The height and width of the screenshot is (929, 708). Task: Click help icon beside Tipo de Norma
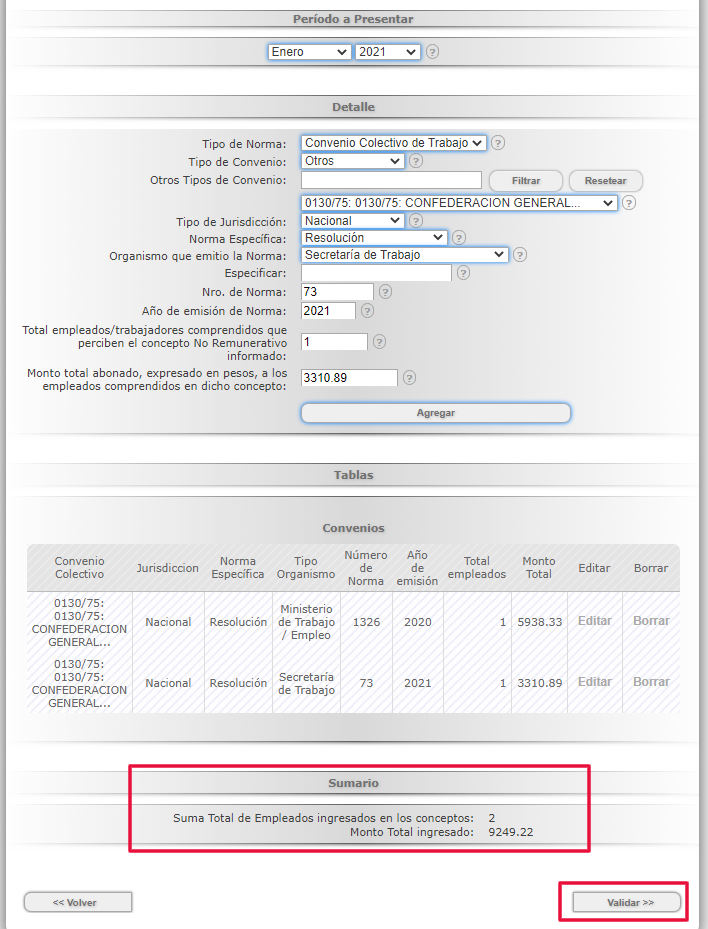[498, 143]
